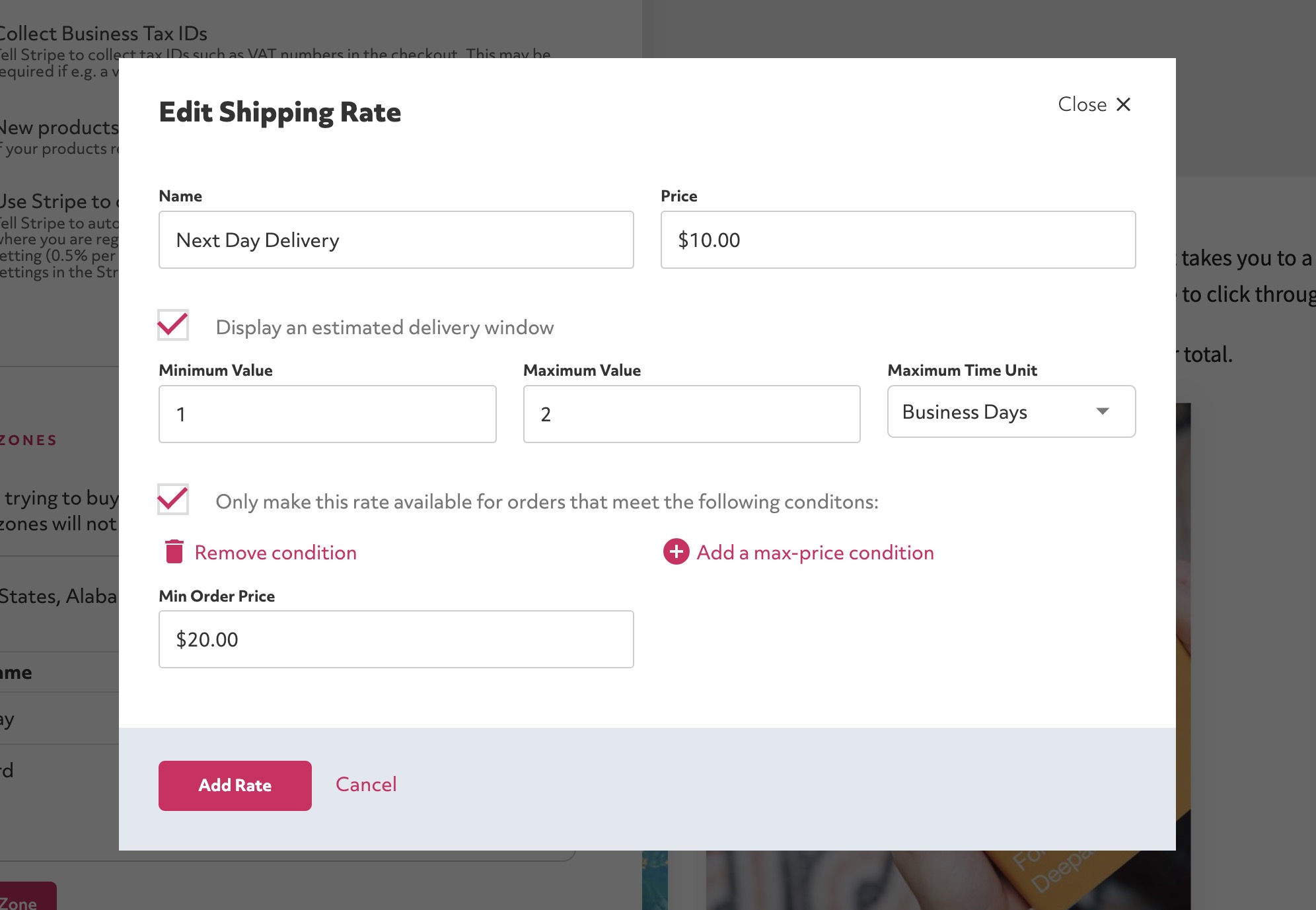Click the Name label
The width and height of the screenshot is (1316, 910).
click(180, 196)
